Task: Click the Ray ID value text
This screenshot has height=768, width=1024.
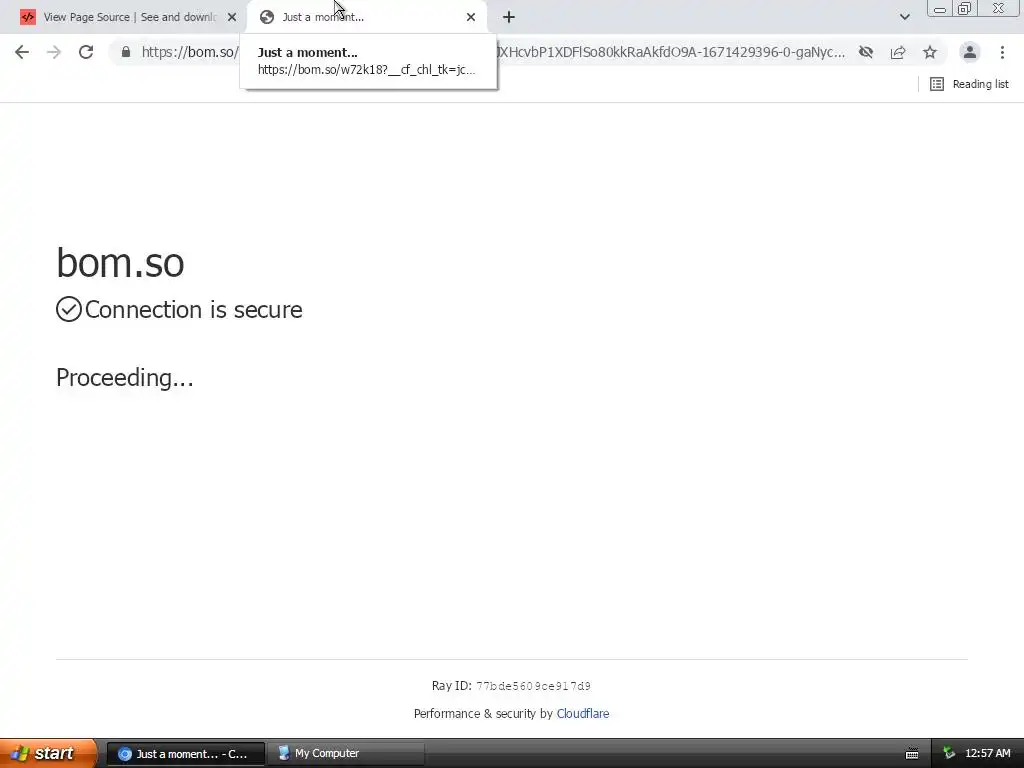Action: (534, 686)
